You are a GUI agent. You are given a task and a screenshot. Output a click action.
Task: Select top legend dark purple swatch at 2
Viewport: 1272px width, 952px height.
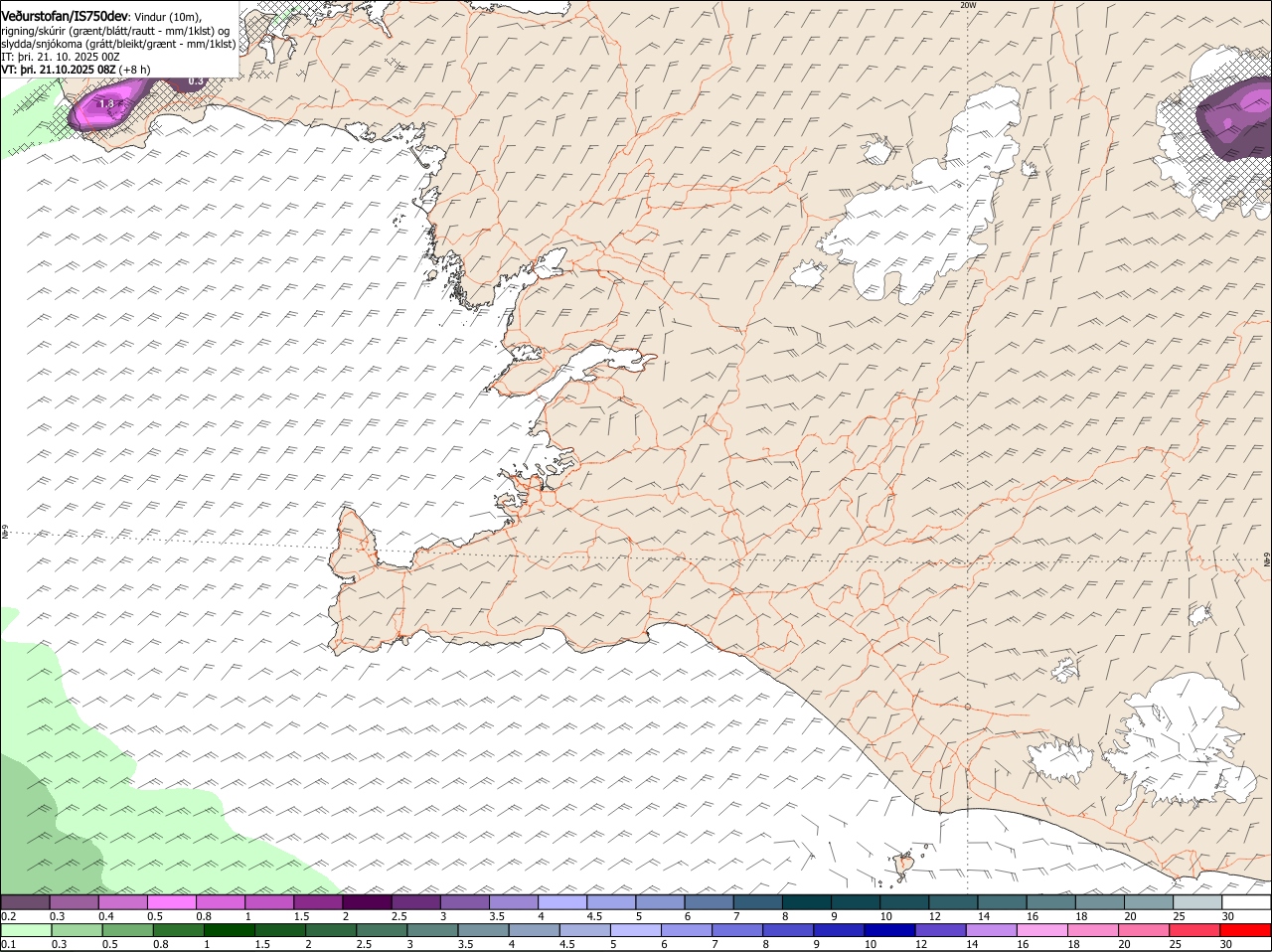[x=368, y=902]
